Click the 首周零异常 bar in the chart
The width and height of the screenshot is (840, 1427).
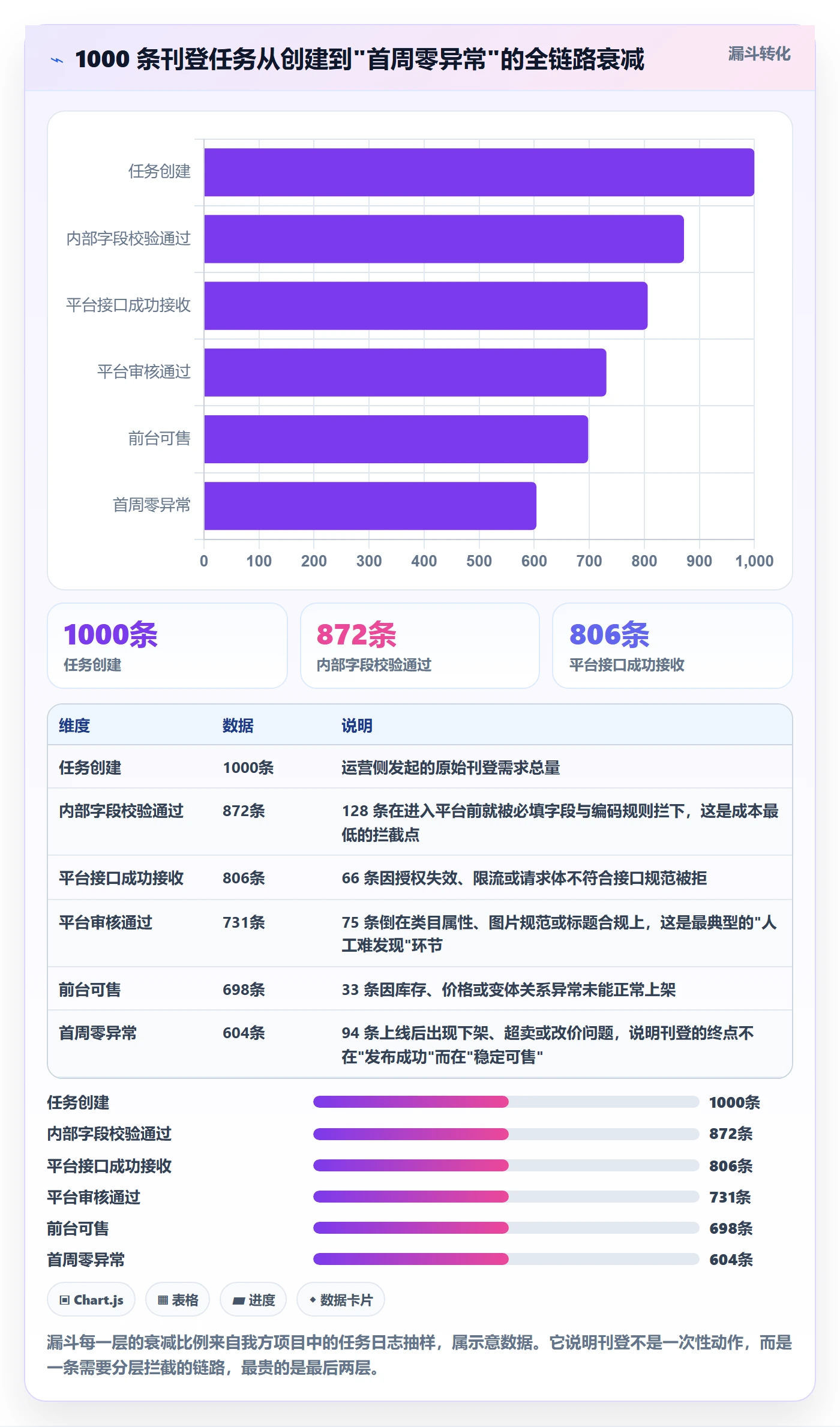pyautogui.click(x=370, y=505)
